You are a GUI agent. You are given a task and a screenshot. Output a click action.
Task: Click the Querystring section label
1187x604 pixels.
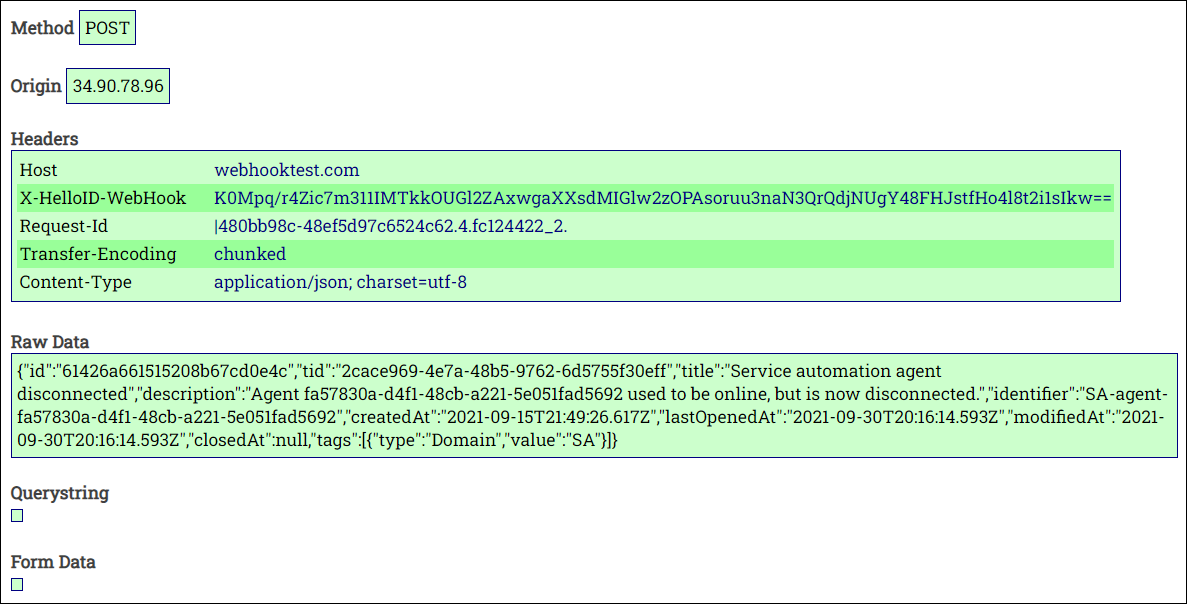(x=60, y=493)
